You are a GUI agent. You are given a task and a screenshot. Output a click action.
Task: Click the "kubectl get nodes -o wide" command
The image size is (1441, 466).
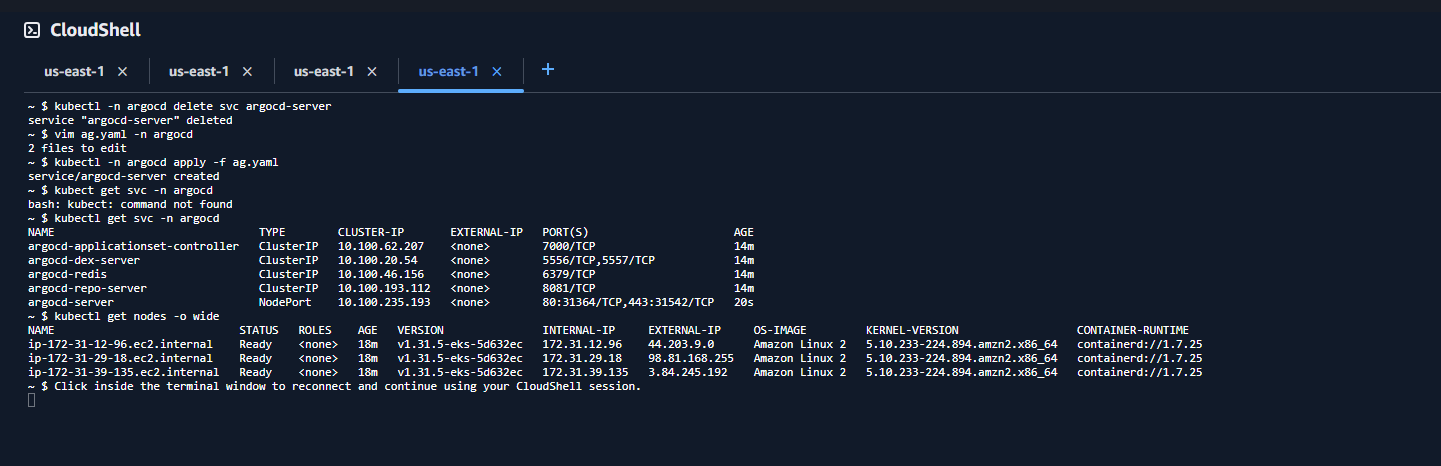(137, 316)
